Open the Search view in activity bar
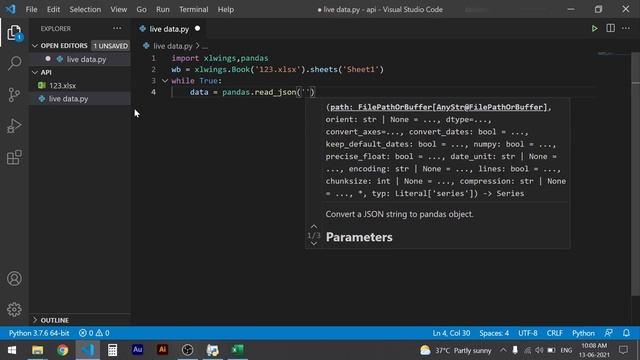640x360 pixels. click(14, 63)
